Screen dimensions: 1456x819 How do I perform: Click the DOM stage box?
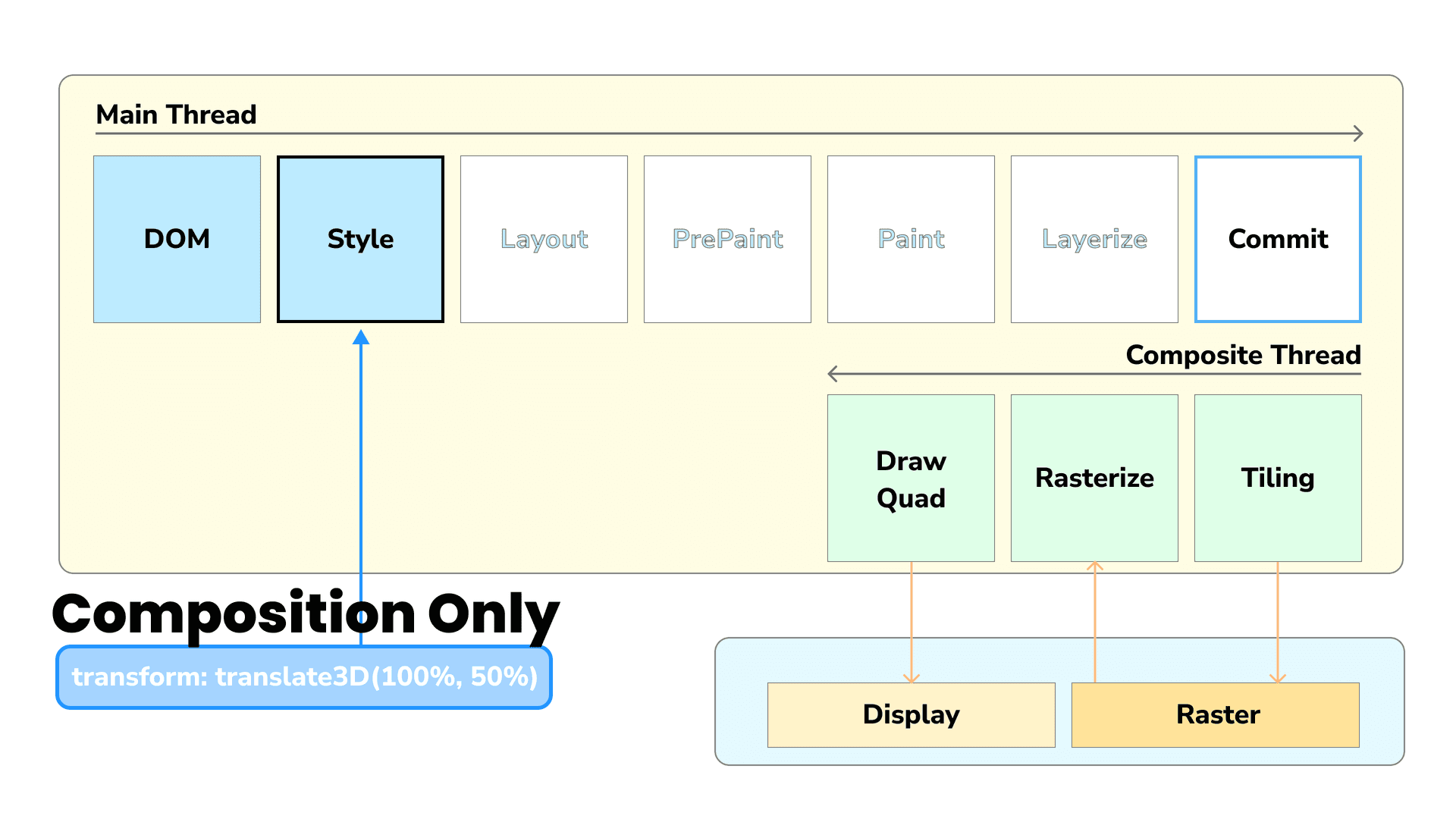pos(177,239)
